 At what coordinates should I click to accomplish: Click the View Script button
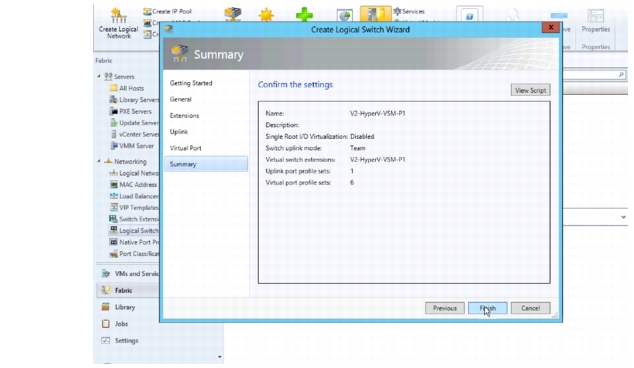tap(530, 90)
